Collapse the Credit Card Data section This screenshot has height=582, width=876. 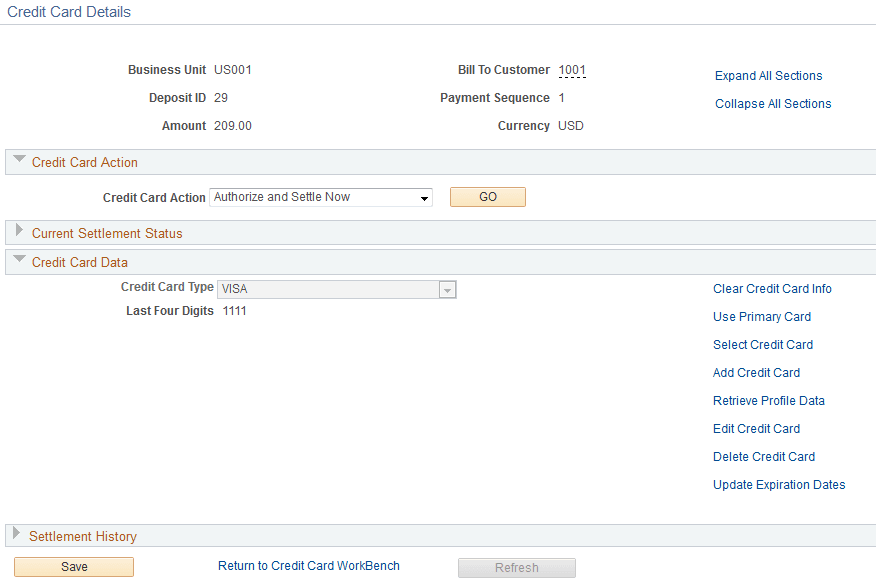point(17,262)
